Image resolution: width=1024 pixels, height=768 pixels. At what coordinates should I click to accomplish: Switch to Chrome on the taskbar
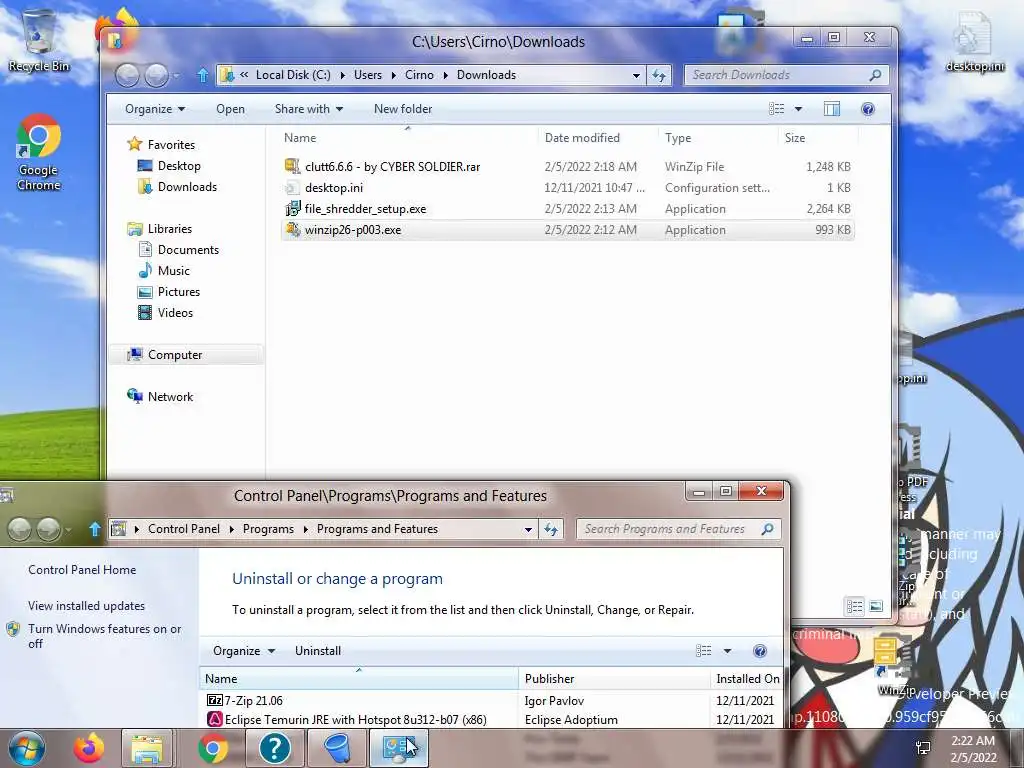213,748
